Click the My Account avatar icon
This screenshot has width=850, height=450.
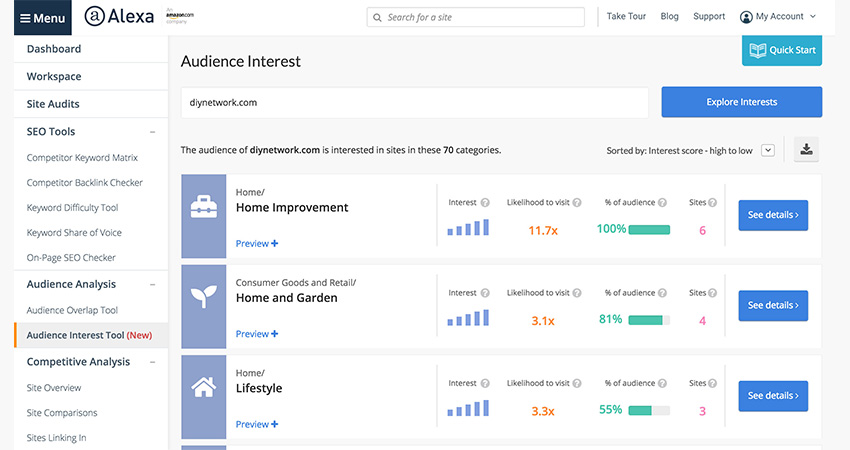tap(746, 17)
